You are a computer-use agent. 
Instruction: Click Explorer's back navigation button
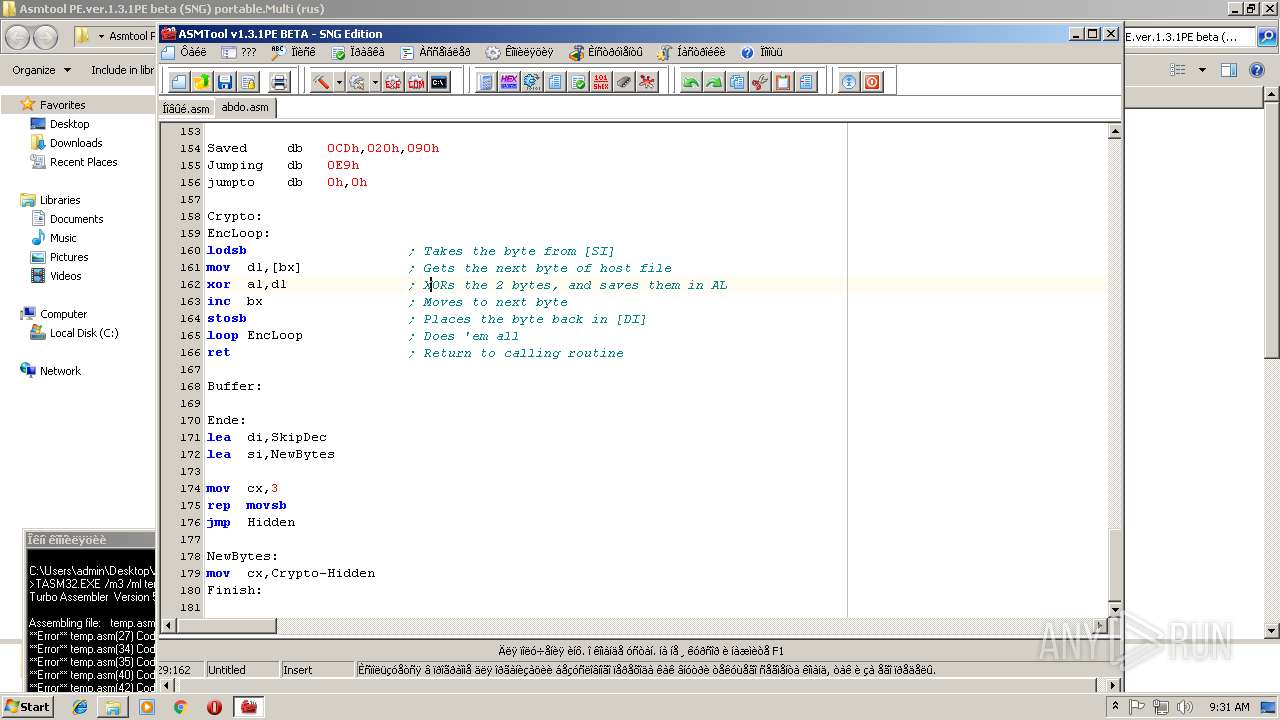point(18,38)
